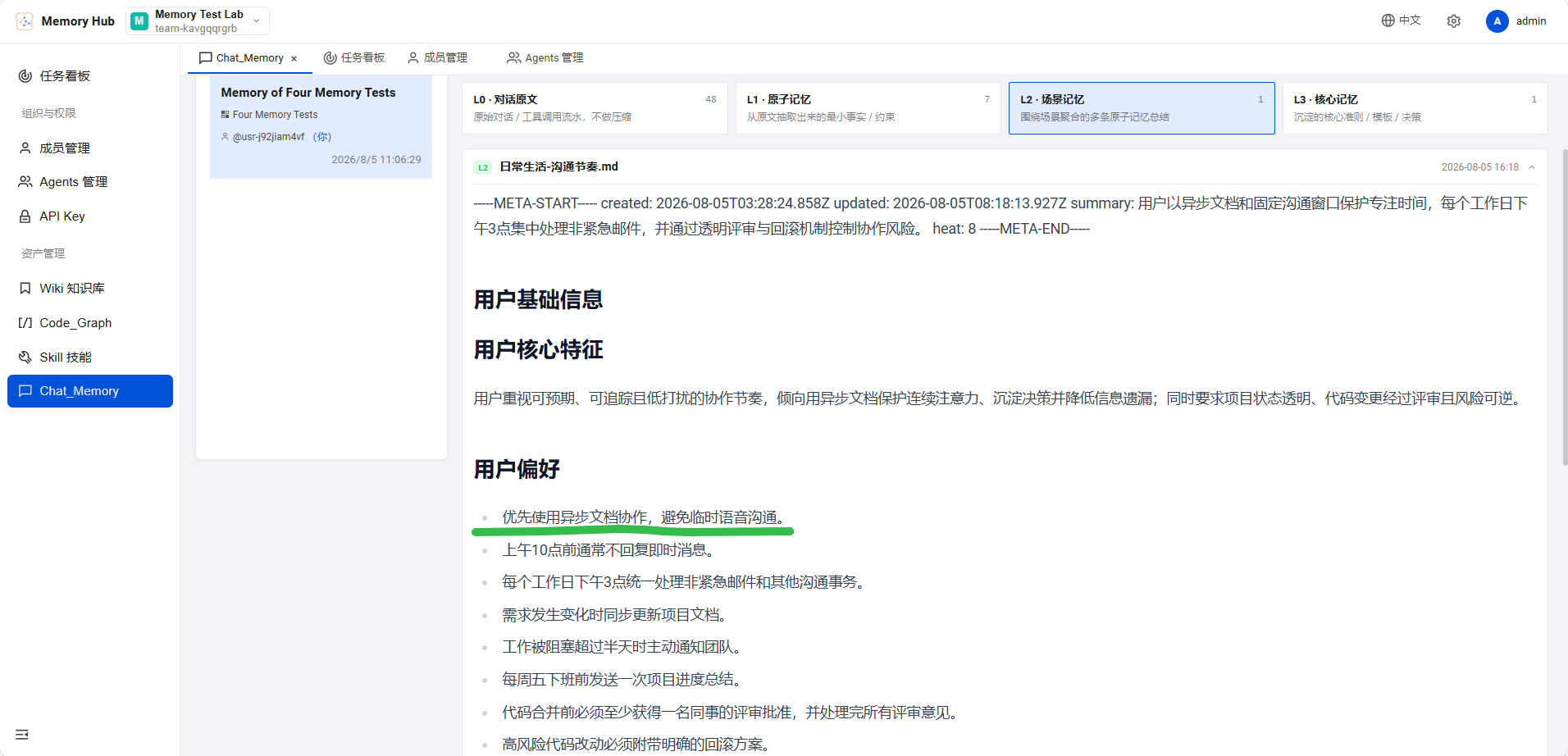Image resolution: width=1568 pixels, height=756 pixels.
Task: Close the Chat_Memory tab
Action: click(294, 59)
